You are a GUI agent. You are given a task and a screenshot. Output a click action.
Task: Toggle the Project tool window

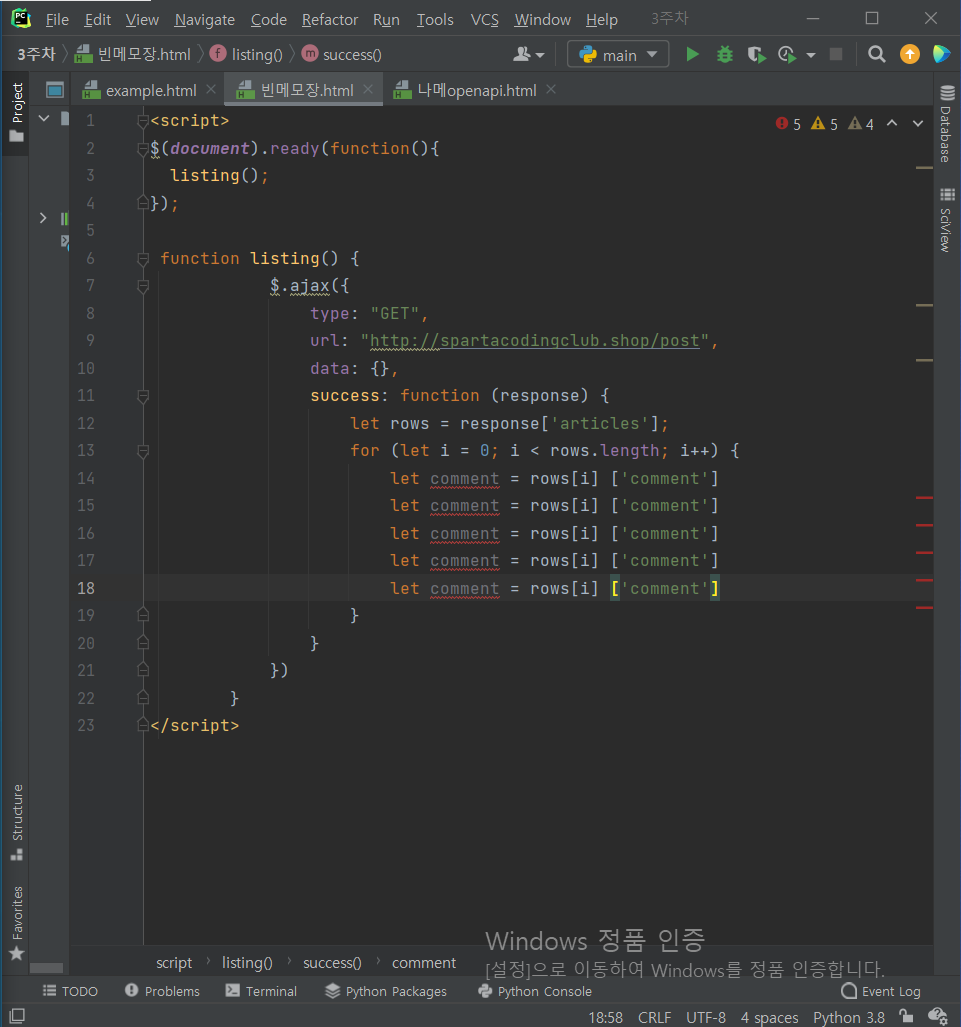16,113
